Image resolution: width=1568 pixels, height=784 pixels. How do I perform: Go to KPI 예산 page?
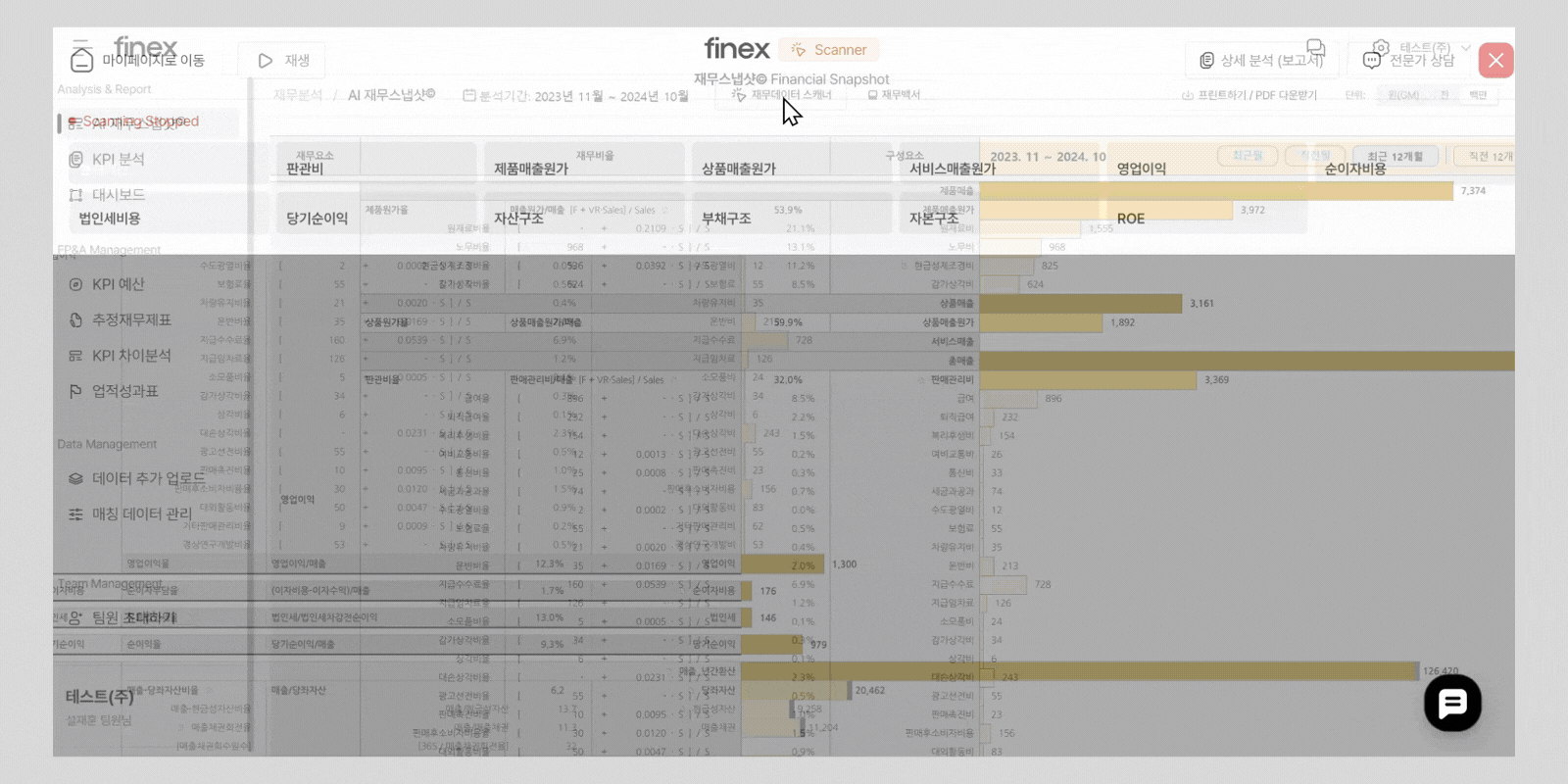point(118,284)
